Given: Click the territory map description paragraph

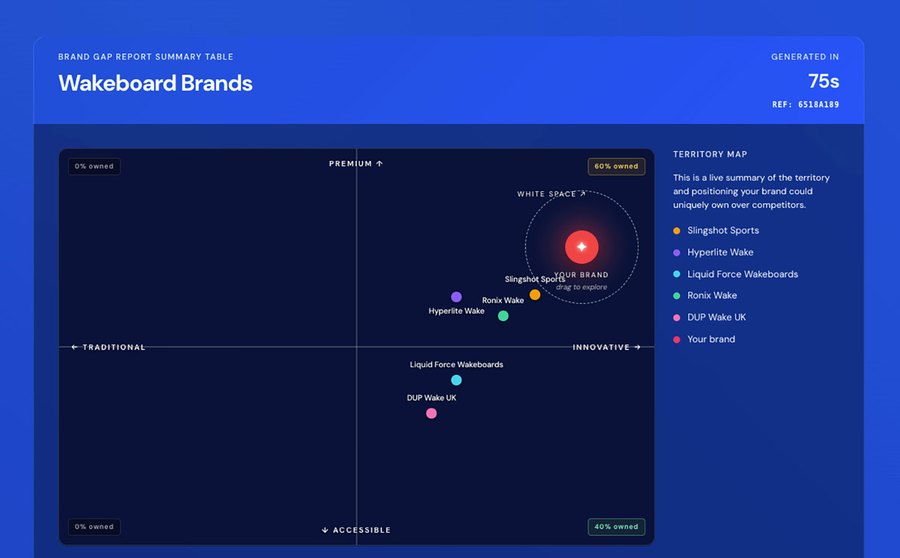Looking at the screenshot, I should click(751, 191).
